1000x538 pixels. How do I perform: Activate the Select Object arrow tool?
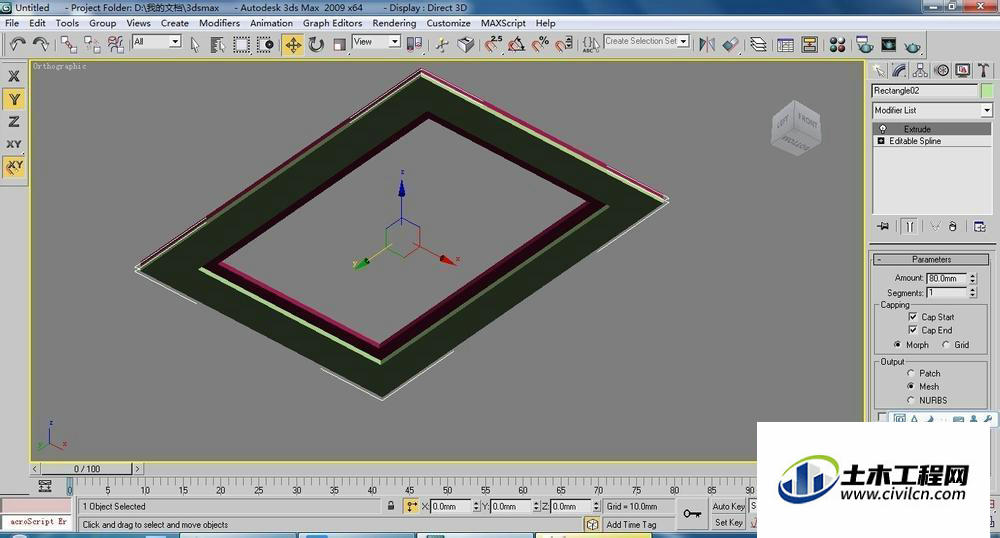[195, 44]
